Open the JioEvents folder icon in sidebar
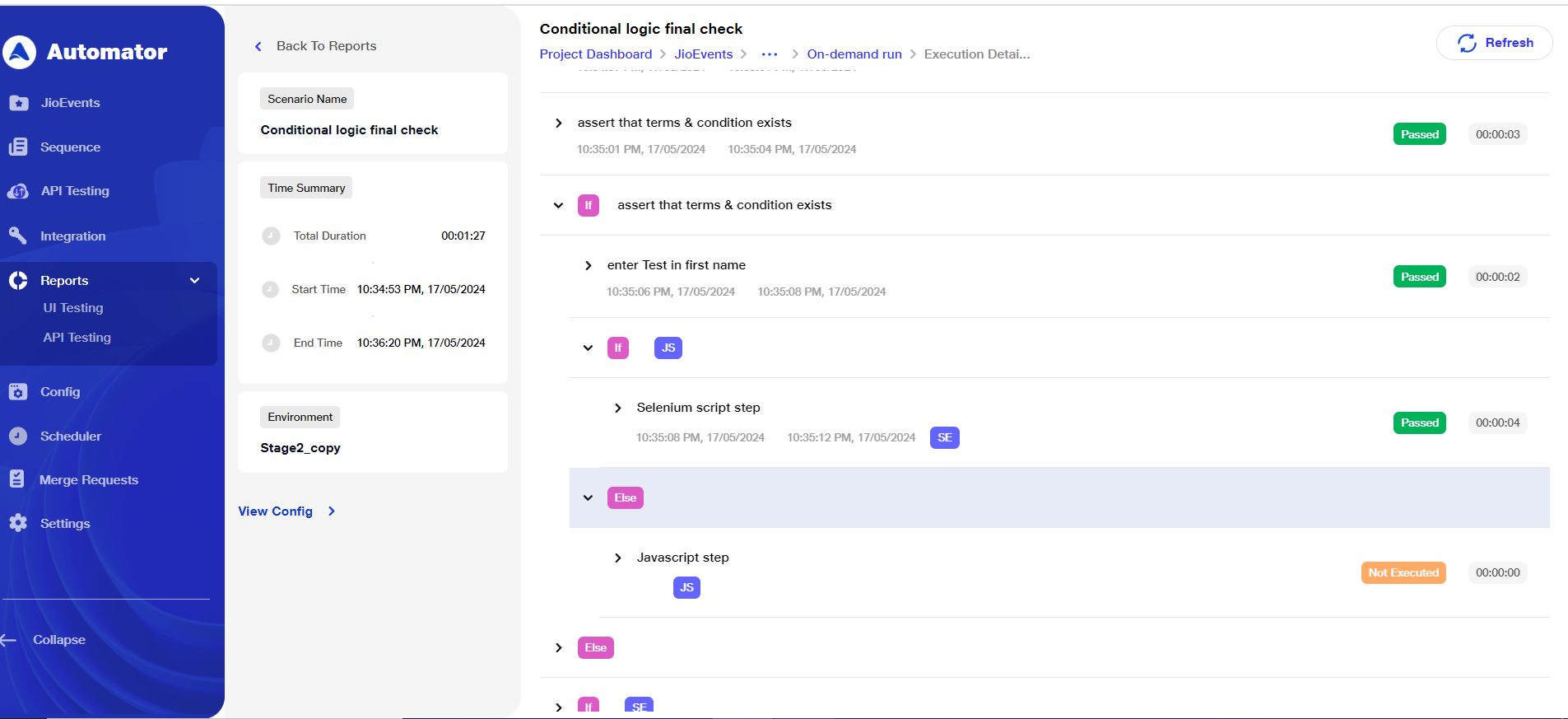Image resolution: width=1568 pixels, height=719 pixels. tap(18, 103)
